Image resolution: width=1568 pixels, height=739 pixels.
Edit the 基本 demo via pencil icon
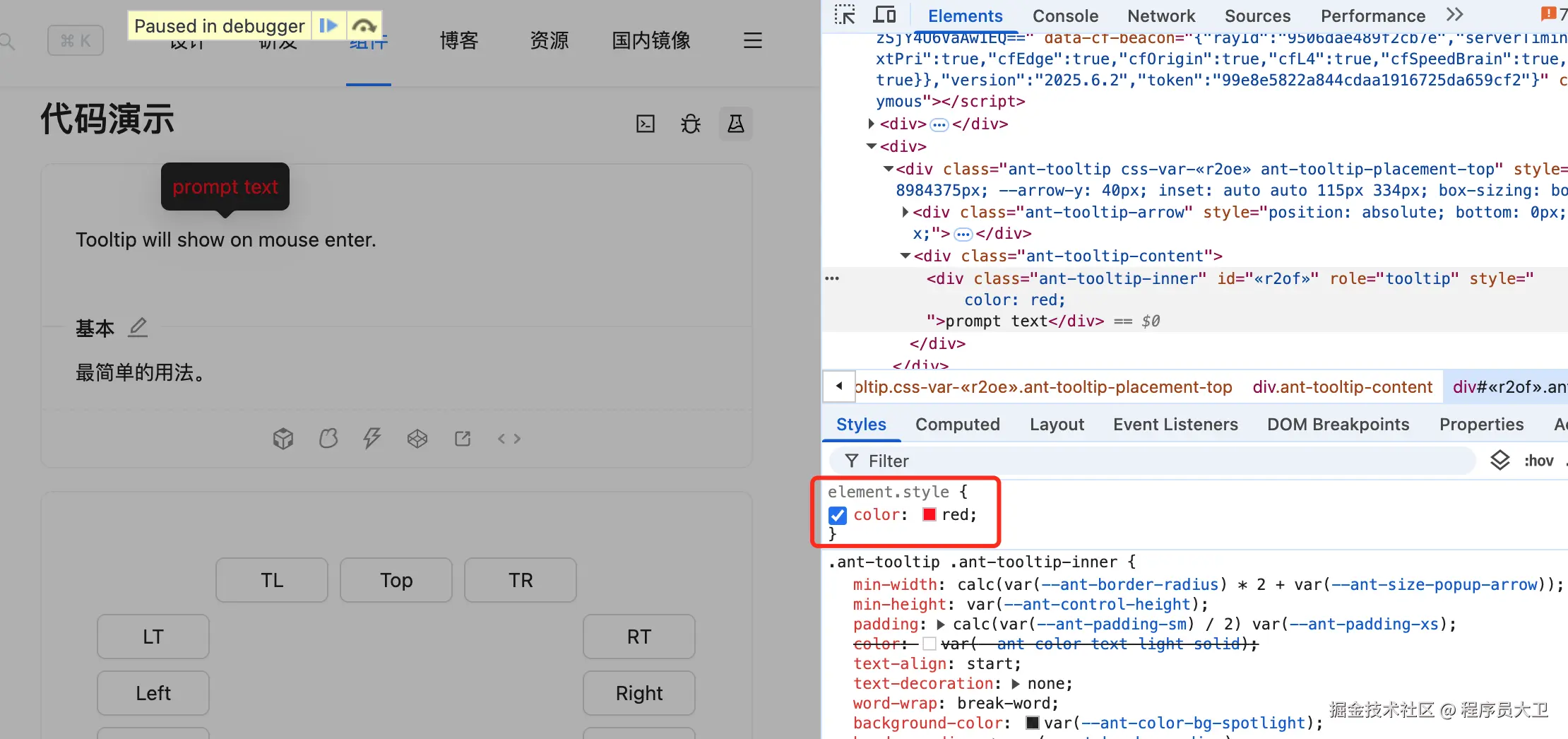pos(138,327)
